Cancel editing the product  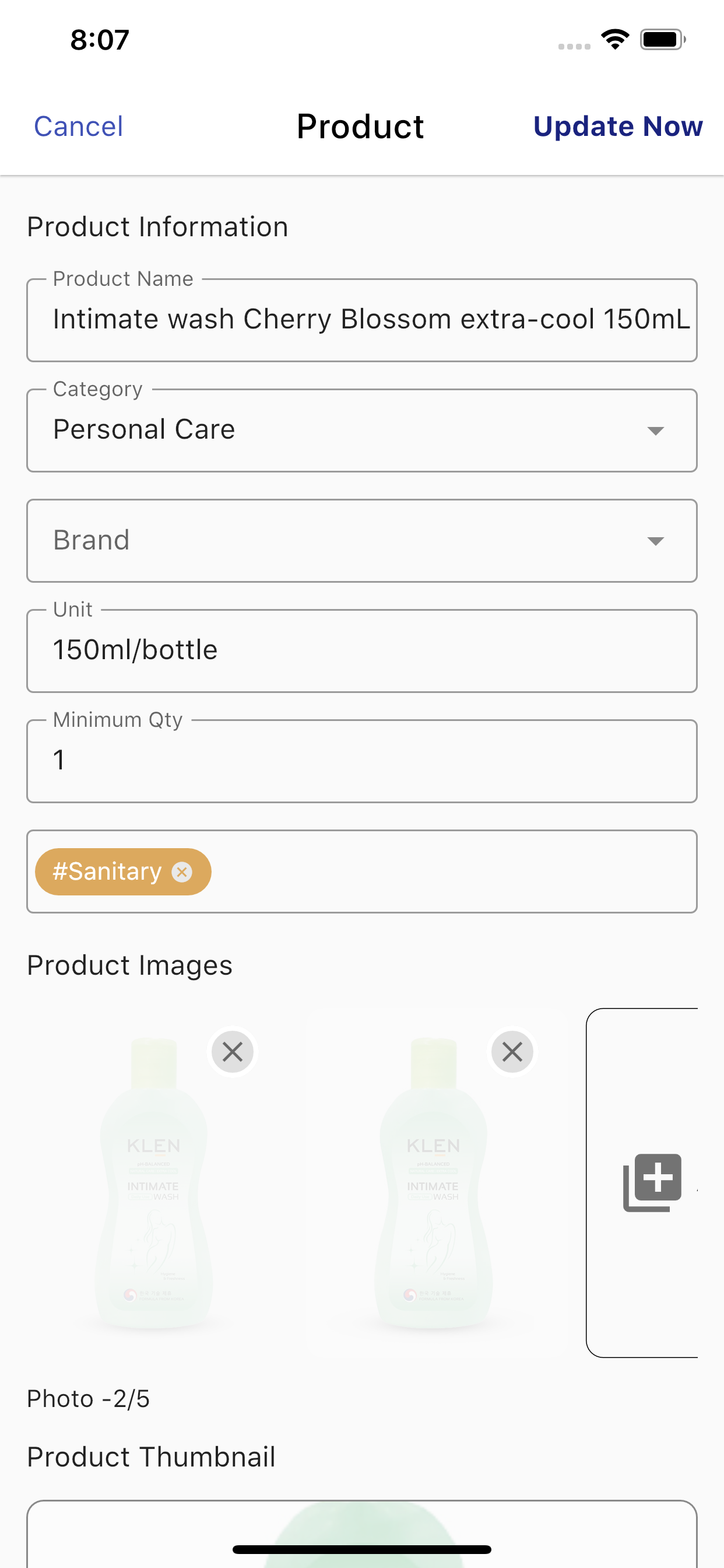(x=79, y=127)
